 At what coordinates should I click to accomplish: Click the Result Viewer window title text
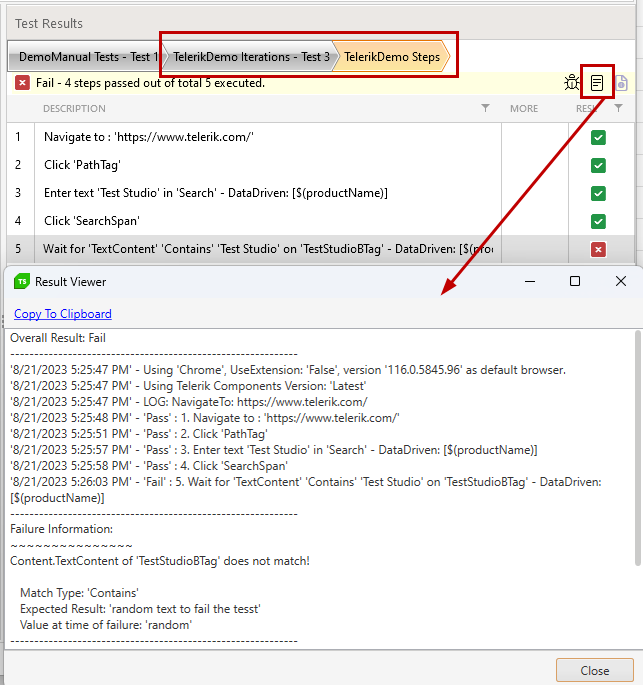click(x=70, y=282)
